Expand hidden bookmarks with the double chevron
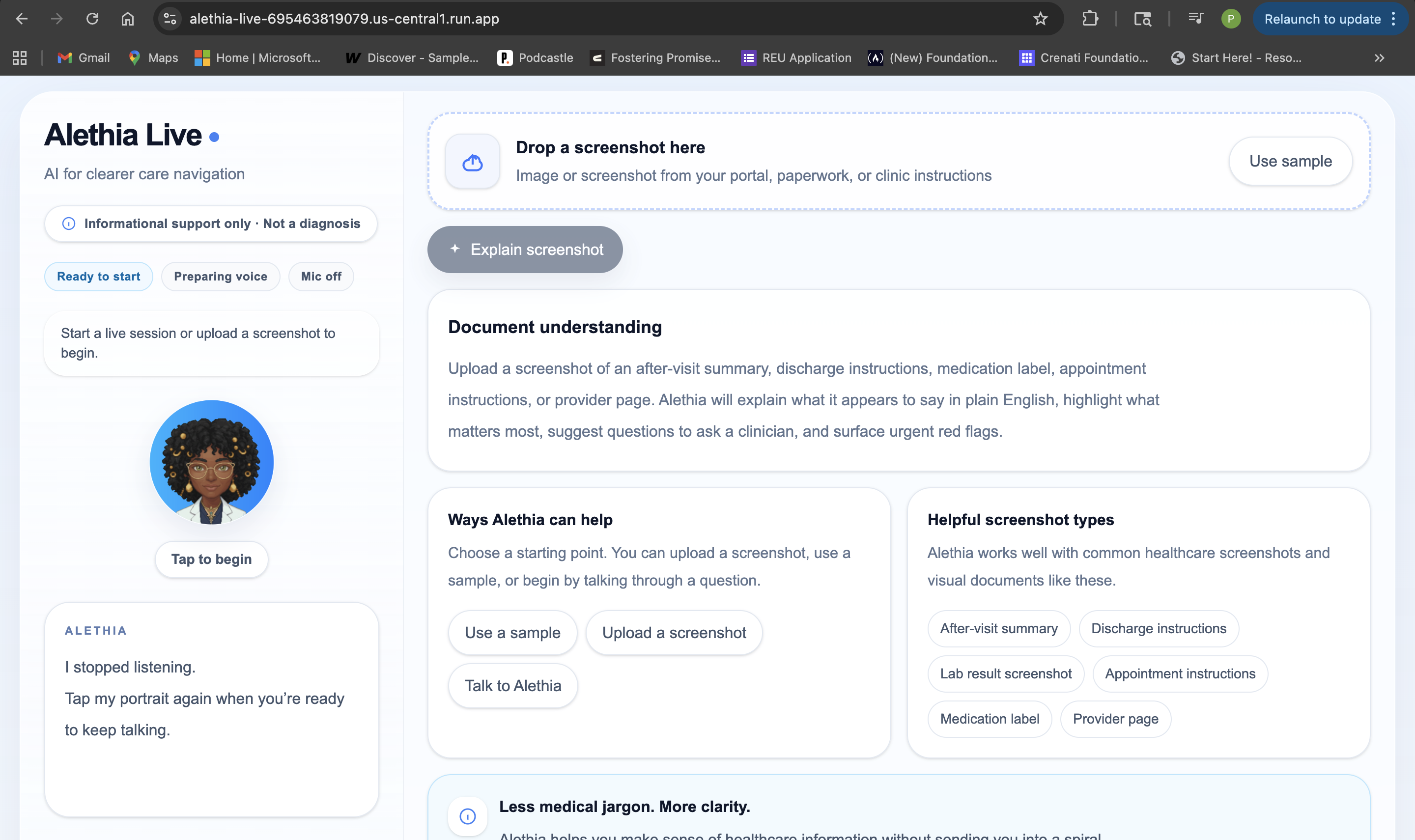Screen dimensions: 1415x840 pos(1379,58)
